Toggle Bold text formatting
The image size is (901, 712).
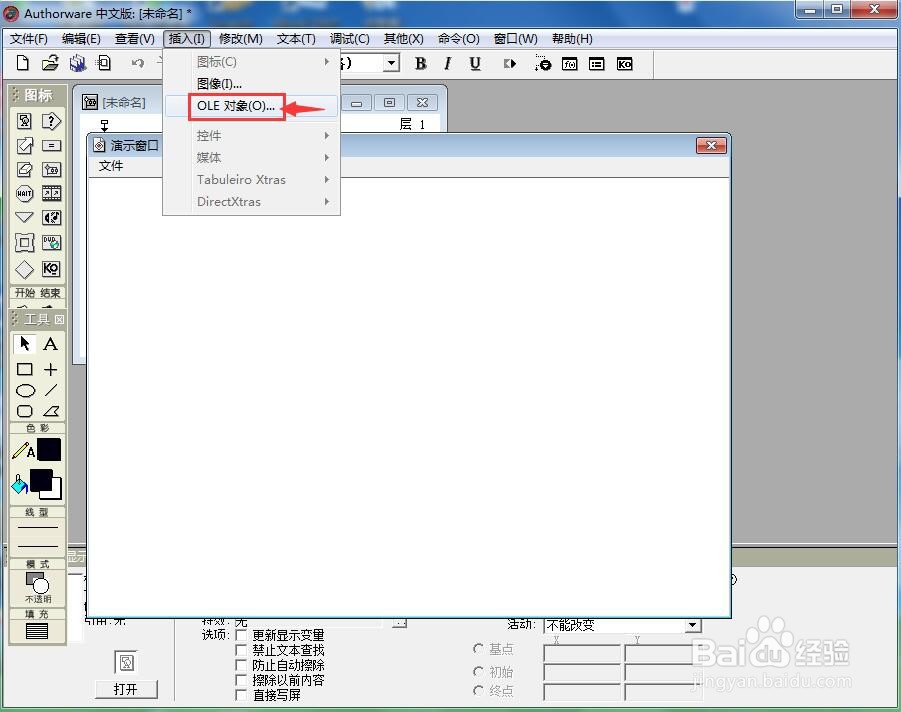(x=421, y=64)
